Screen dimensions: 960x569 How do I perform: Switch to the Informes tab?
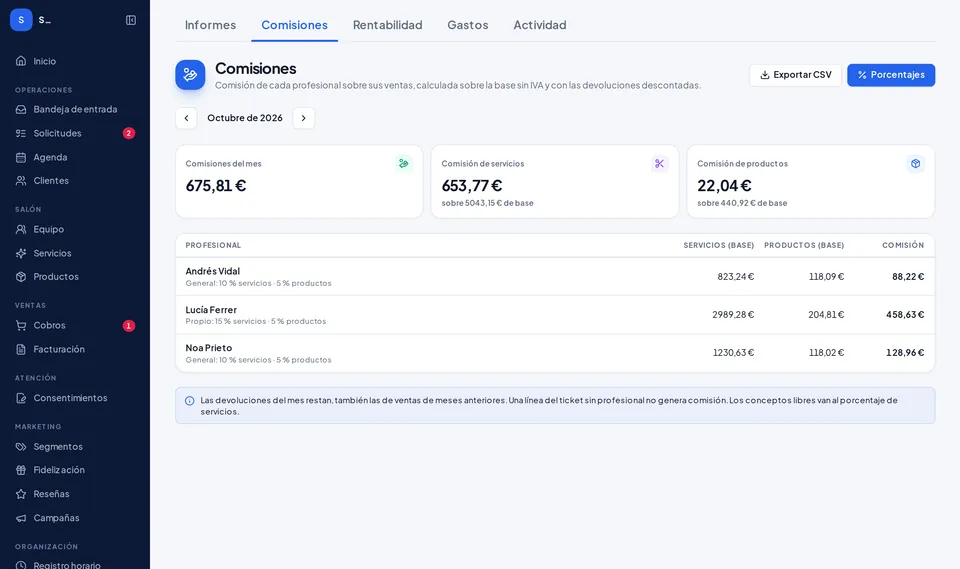click(x=210, y=25)
